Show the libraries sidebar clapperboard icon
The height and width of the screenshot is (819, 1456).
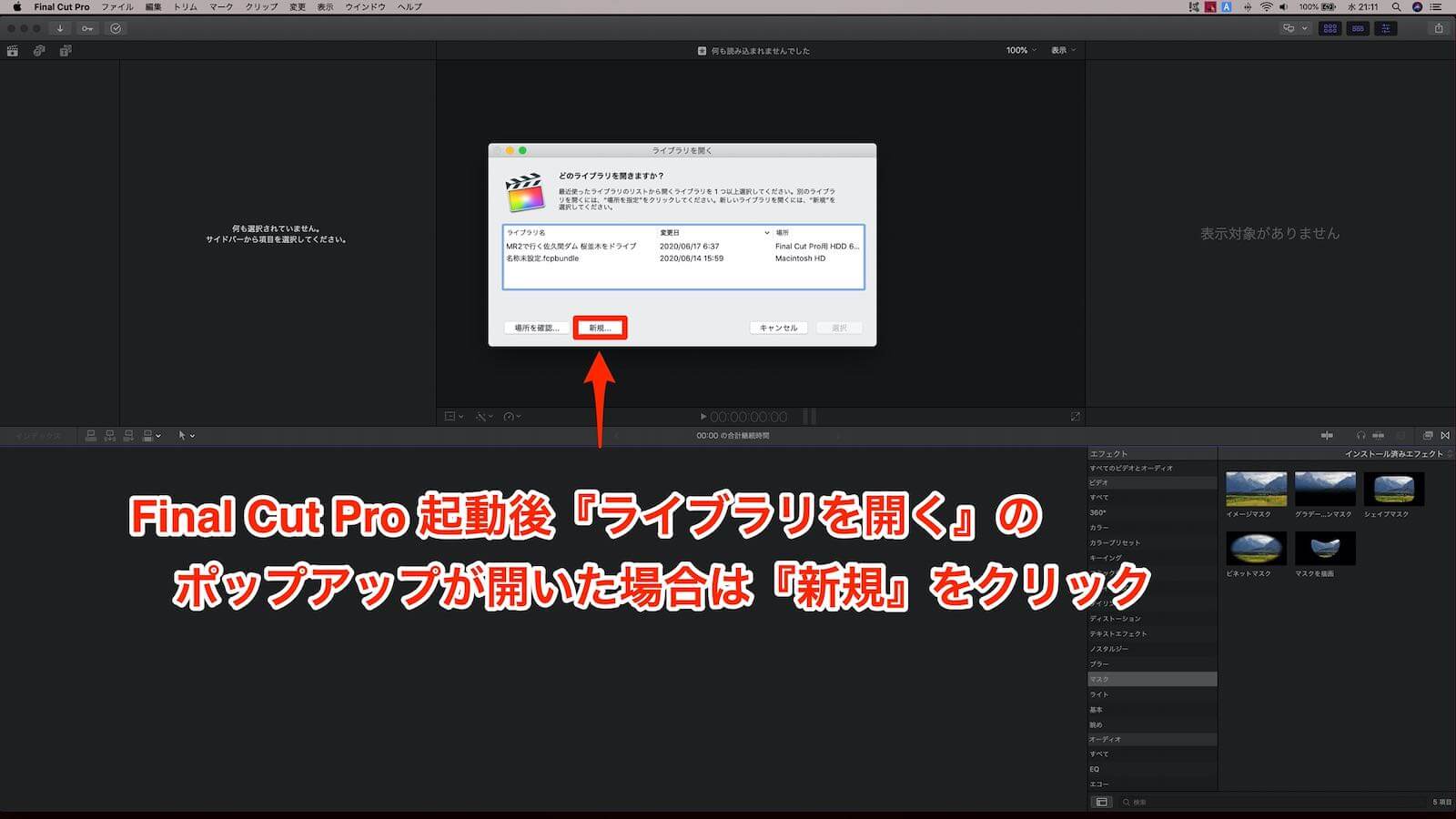click(13, 51)
